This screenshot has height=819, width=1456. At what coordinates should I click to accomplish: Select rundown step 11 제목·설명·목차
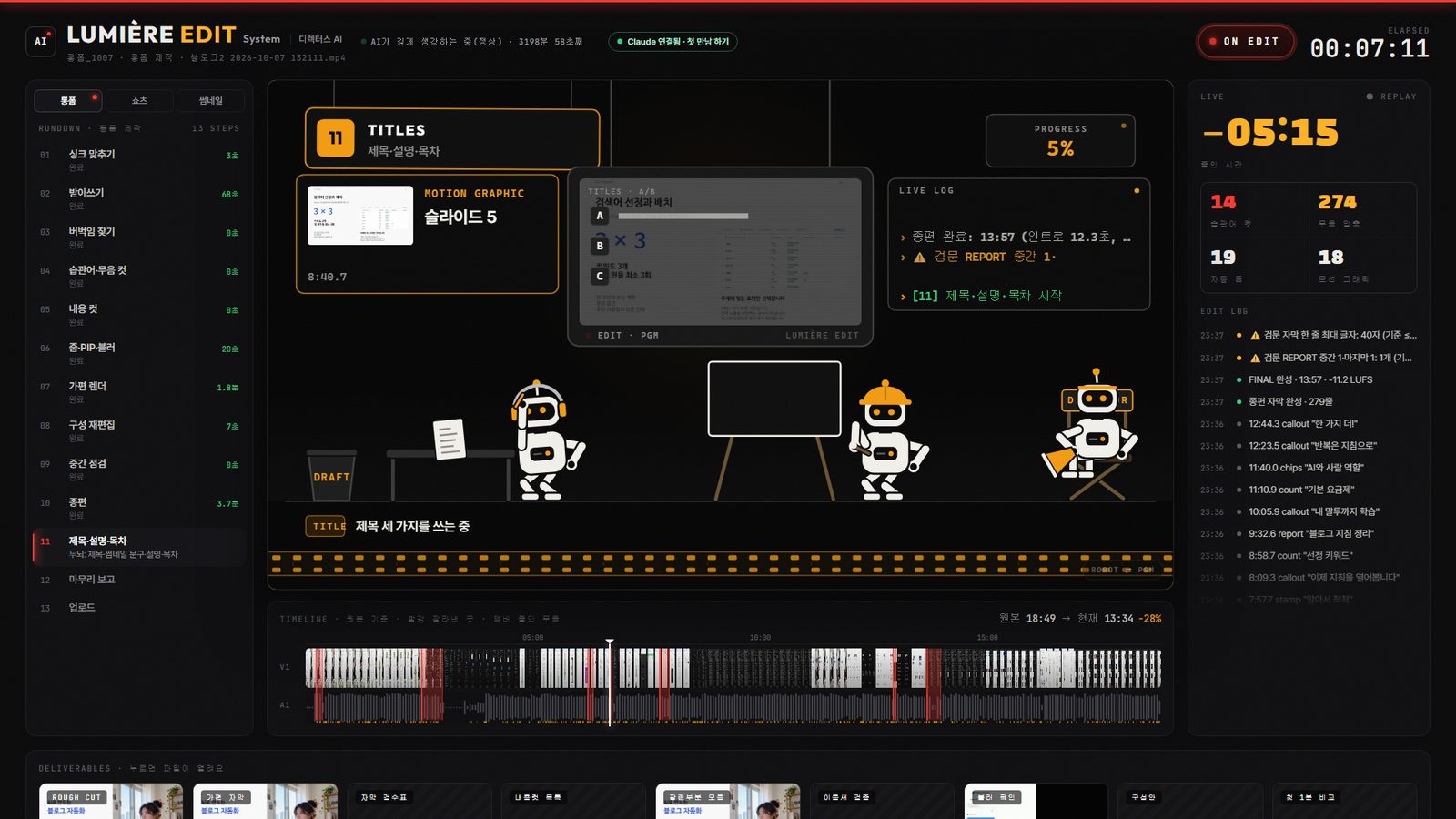tap(139, 547)
